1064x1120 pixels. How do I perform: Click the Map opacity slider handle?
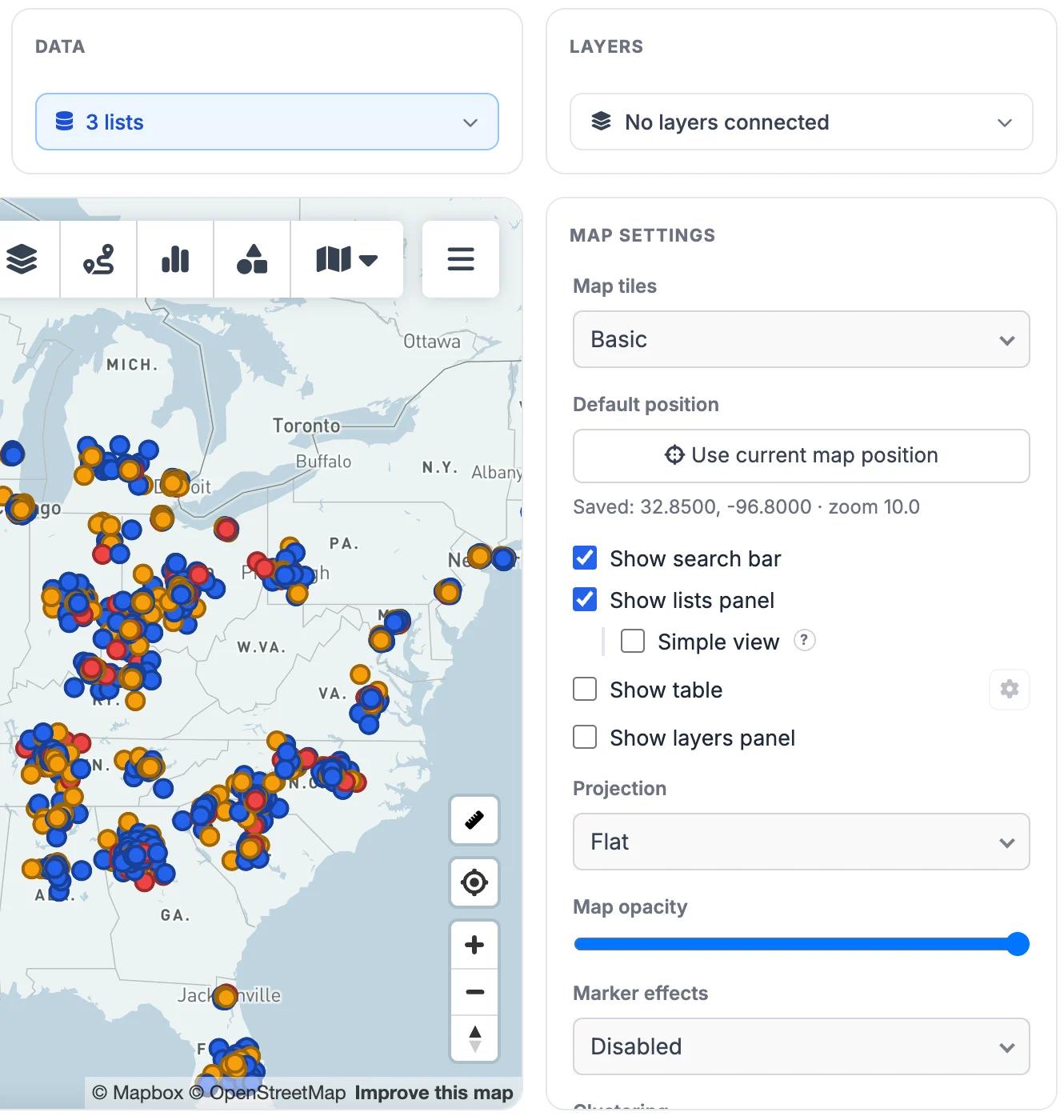[x=1018, y=944]
